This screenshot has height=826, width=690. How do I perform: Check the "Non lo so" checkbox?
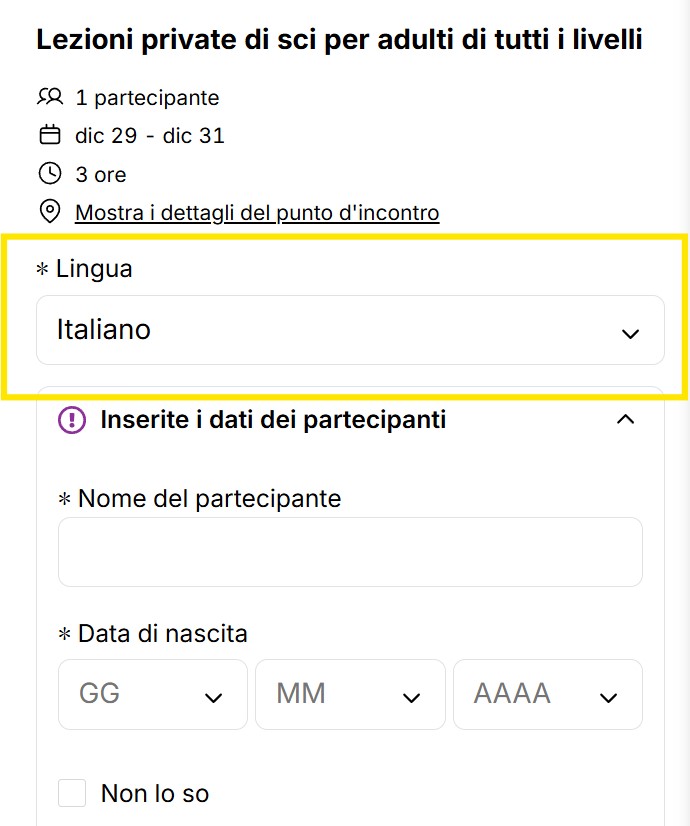(72, 794)
